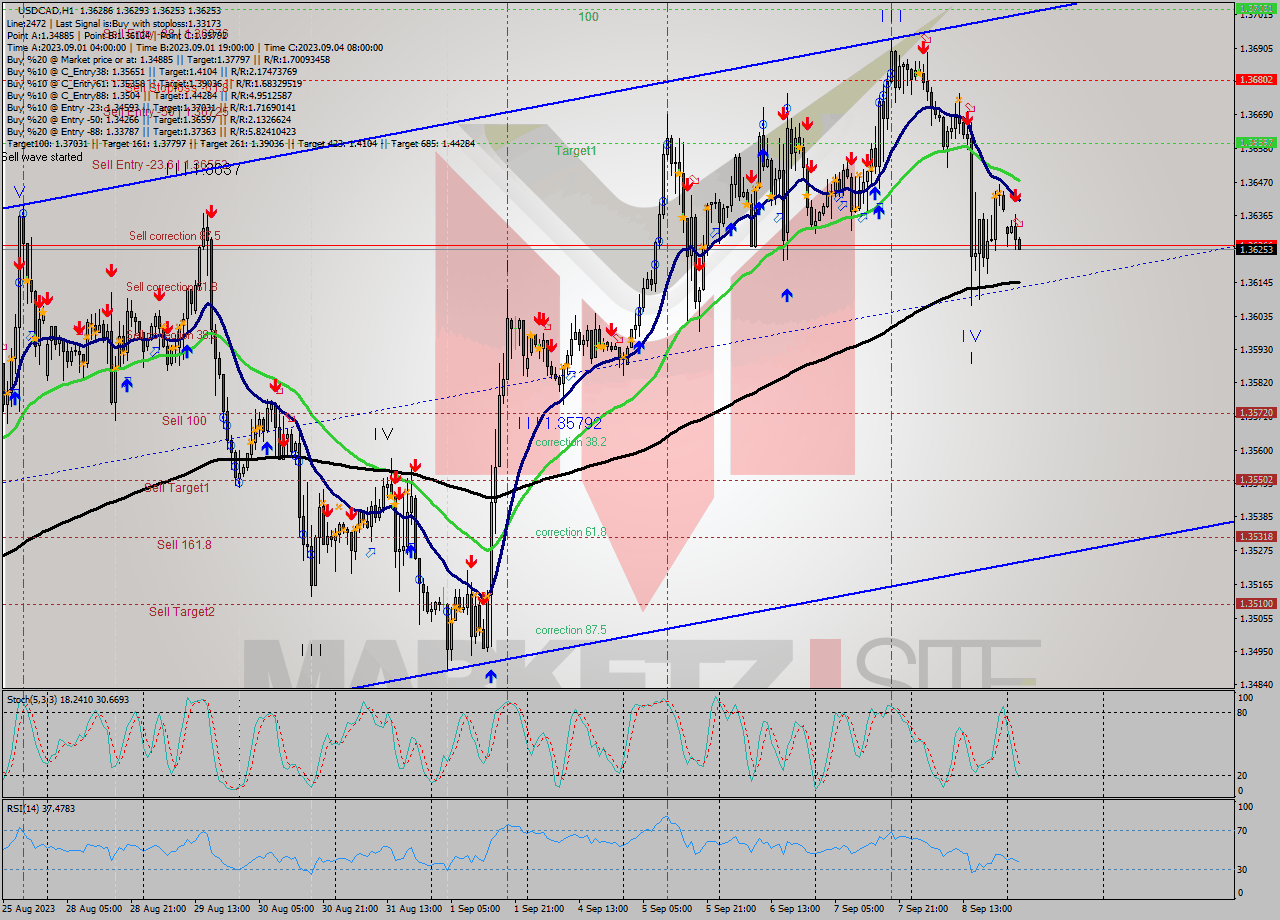This screenshot has height=920, width=1280.
Task: Click the '7 Sep 21:00' time label
Action: click(x=922, y=909)
